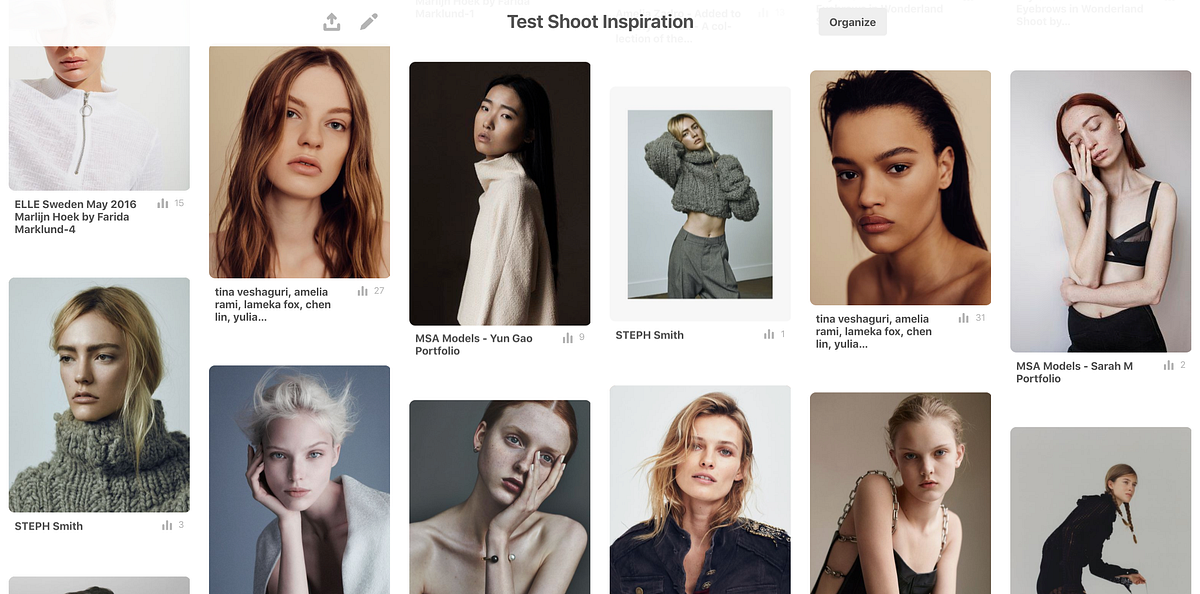Image resolution: width=1200 pixels, height=594 pixels.
Task: Open stats icon showing 27 saves
Action: point(363,291)
